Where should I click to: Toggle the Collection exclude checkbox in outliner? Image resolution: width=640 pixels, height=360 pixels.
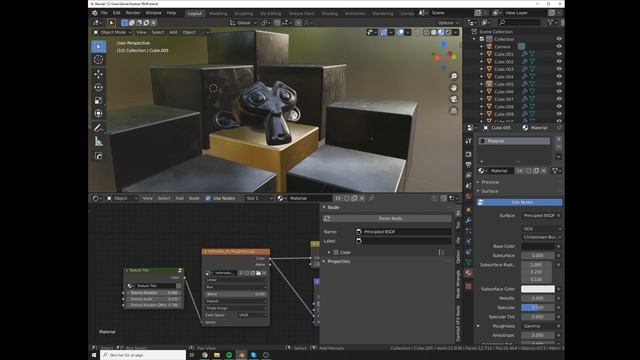click(x=482, y=39)
